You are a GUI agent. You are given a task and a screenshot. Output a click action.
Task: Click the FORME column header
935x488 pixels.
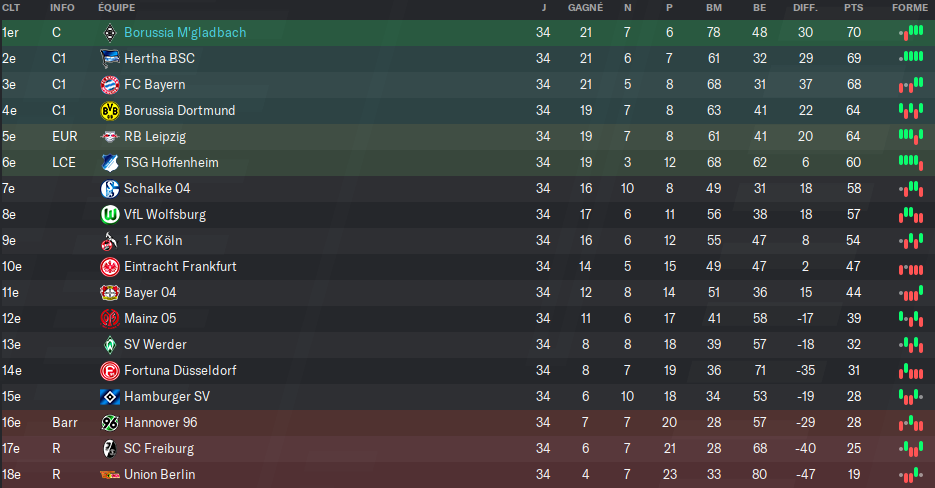point(910,8)
